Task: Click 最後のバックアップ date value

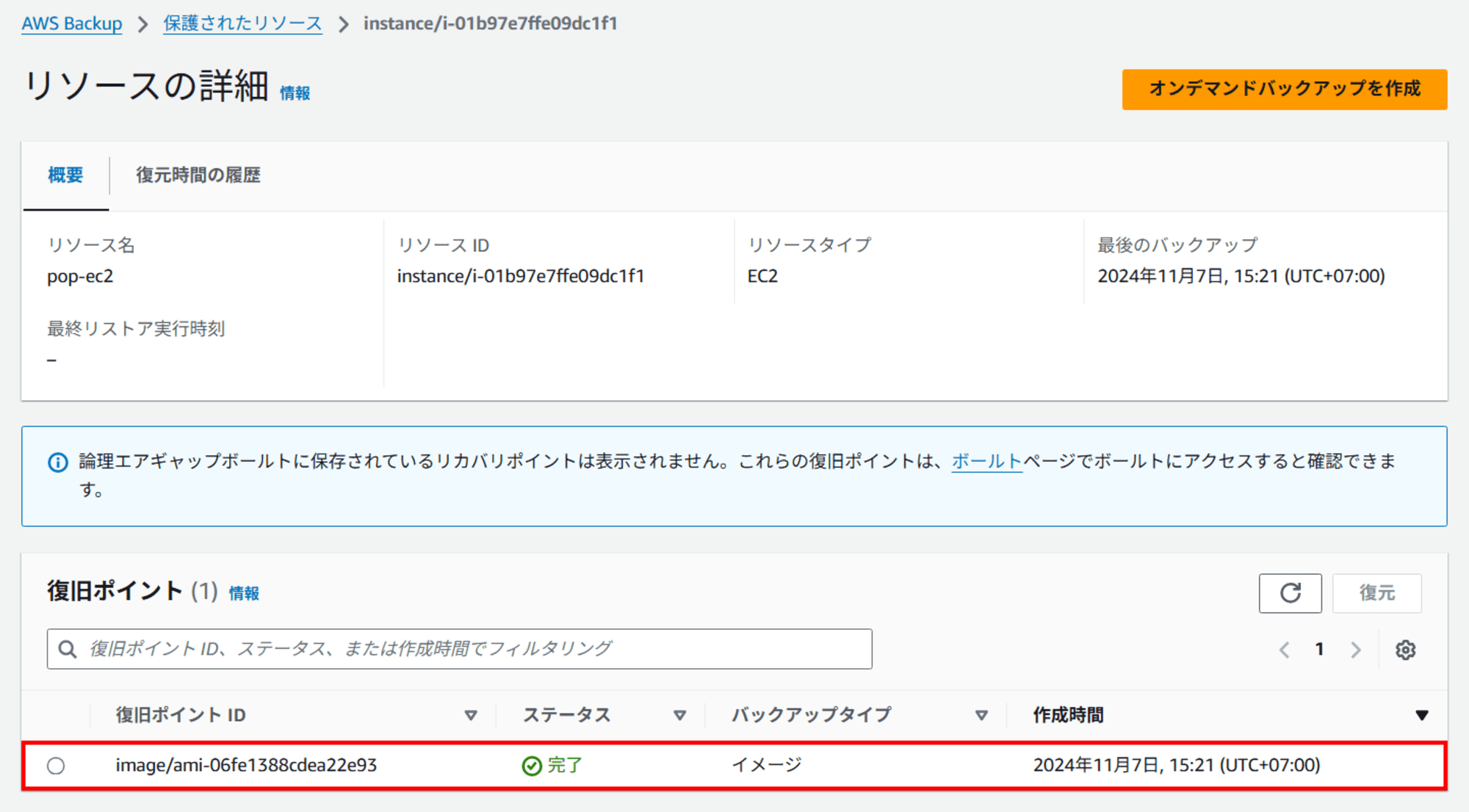Action: pyautogui.click(x=1241, y=276)
